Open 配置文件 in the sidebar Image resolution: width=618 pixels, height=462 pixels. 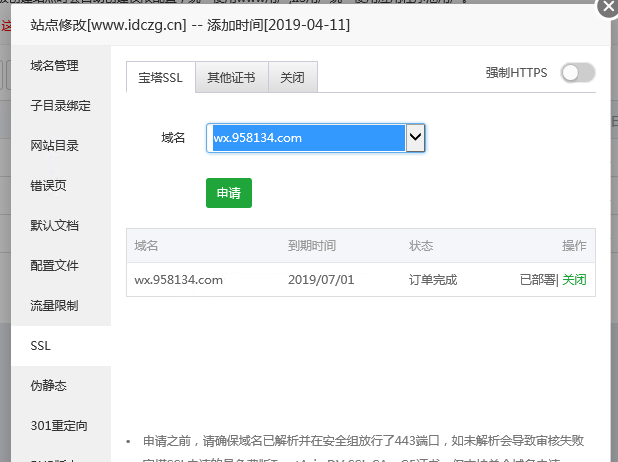tap(55, 266)
